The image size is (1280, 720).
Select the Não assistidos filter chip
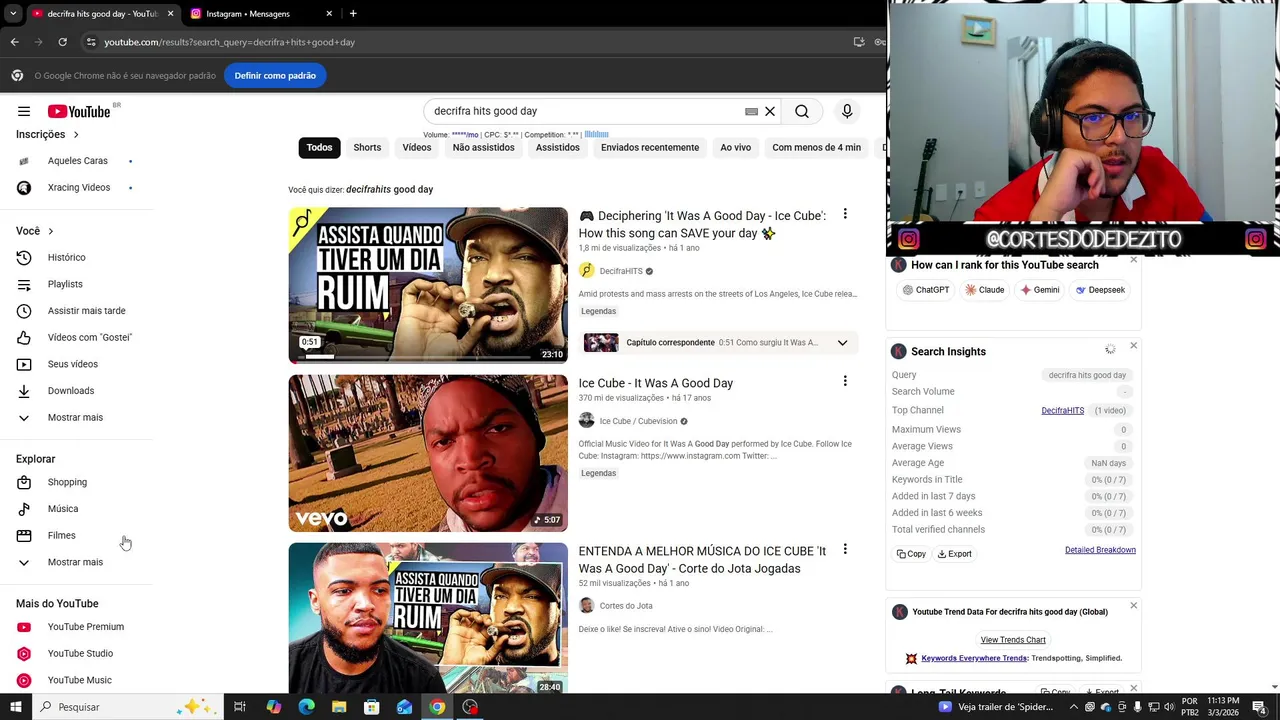[483, 148]
